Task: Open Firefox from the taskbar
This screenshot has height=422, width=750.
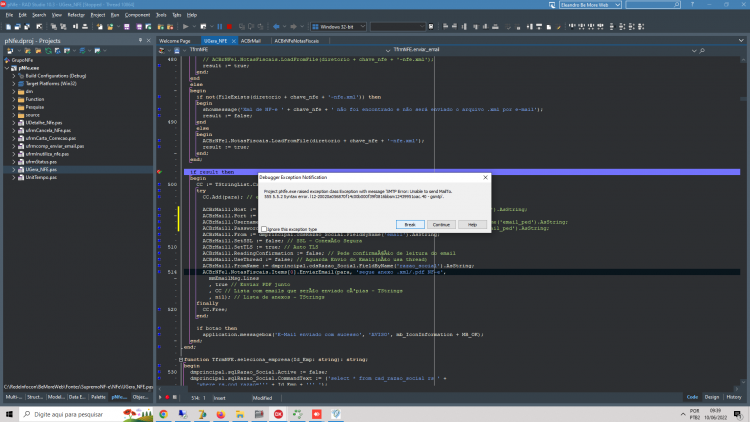Action: pos(221,414)
